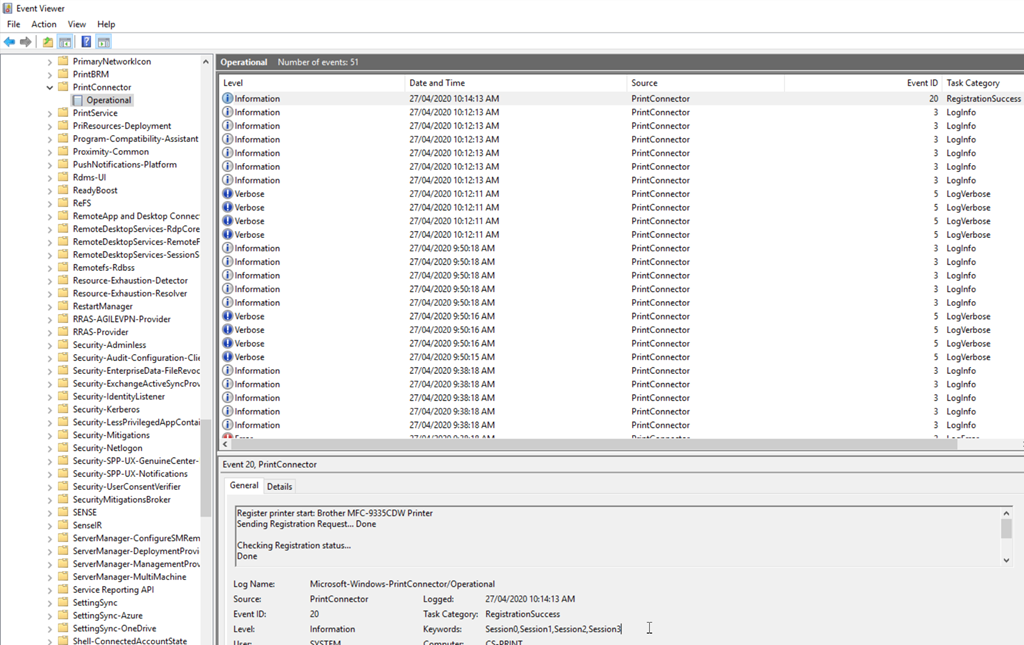This screenshot has height=645, width=1024.
Task: Click the Forward arrow toolbar icon
Action: [x=26, y=42]
